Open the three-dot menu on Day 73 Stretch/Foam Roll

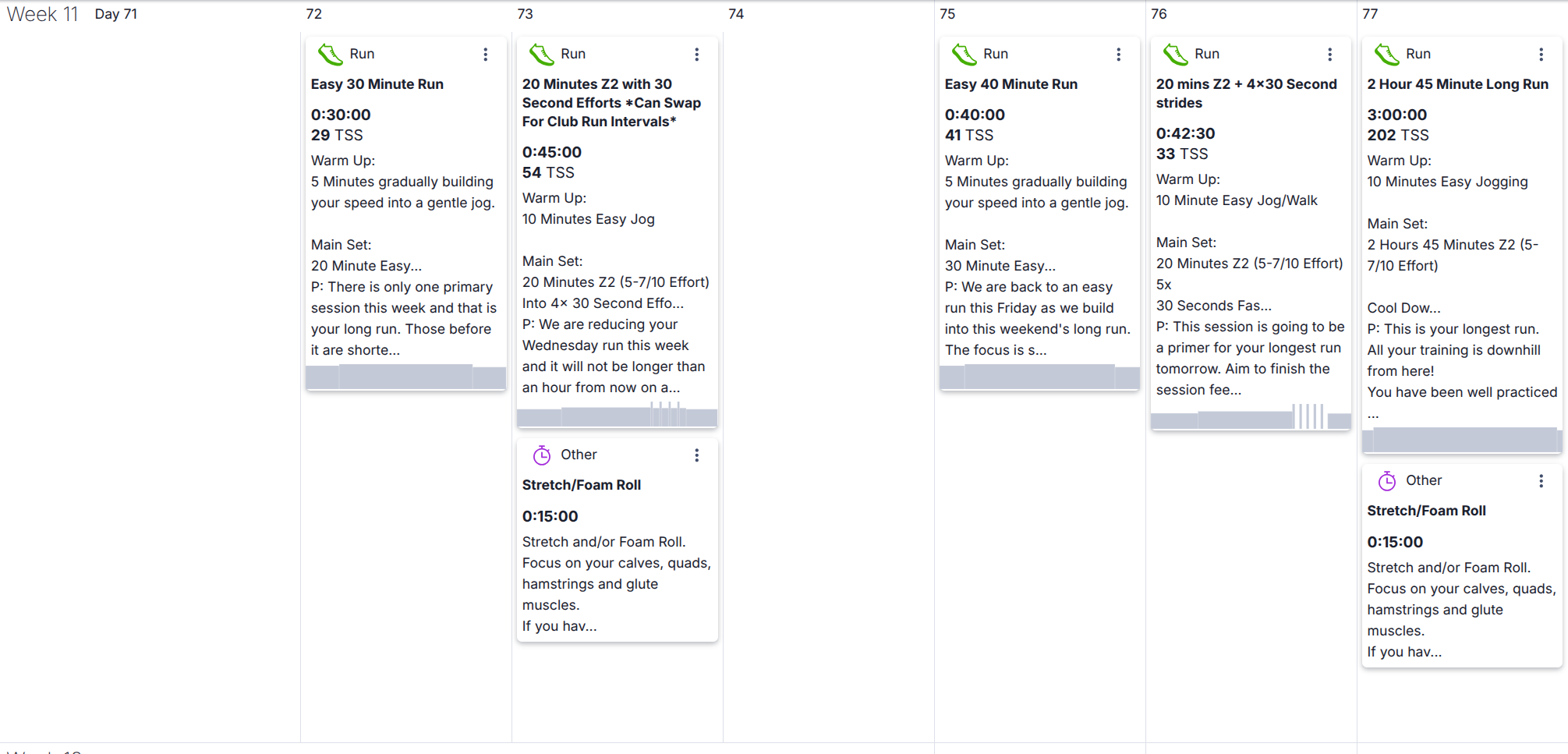[697, 455]
